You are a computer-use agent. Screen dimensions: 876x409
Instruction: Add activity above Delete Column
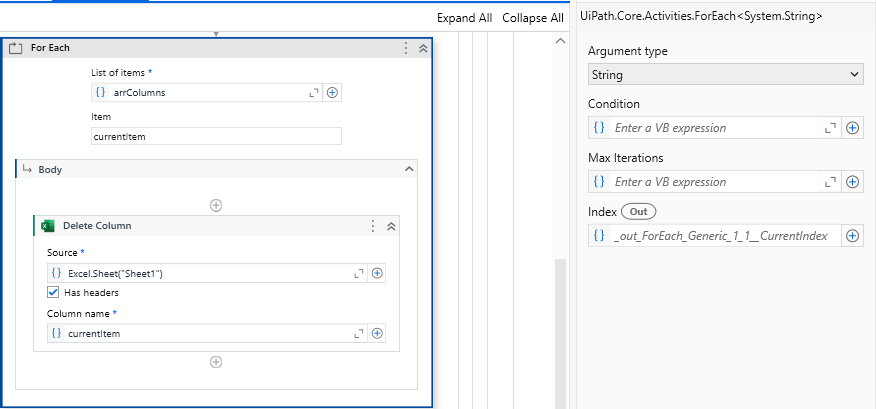pyautogui.click(x=215, y=205)
